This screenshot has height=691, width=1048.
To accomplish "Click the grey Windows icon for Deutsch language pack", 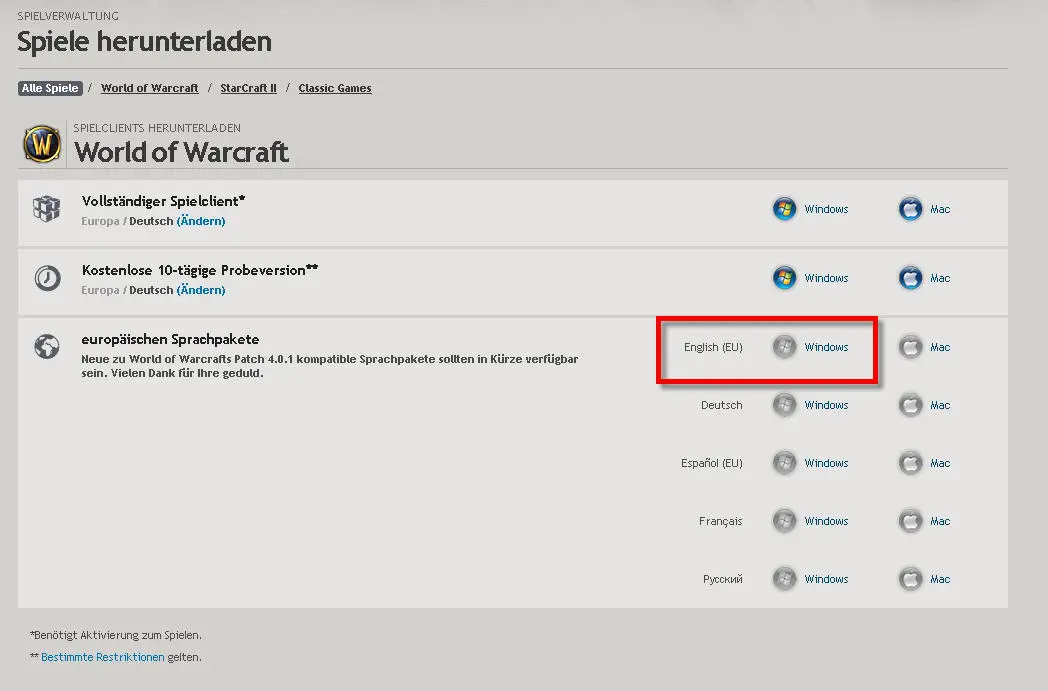I will coord(784,405).
